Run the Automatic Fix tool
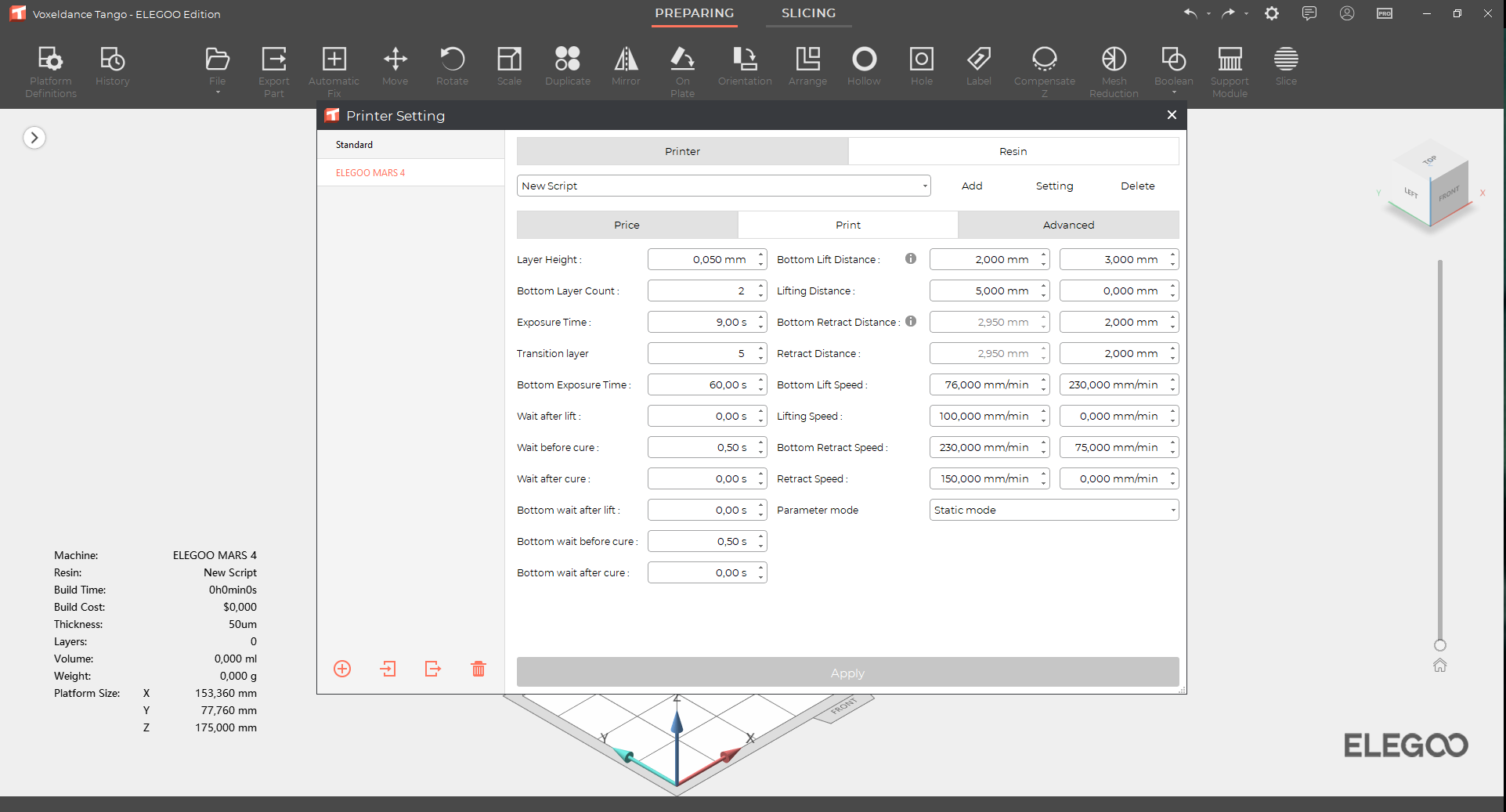 (334, 70)
